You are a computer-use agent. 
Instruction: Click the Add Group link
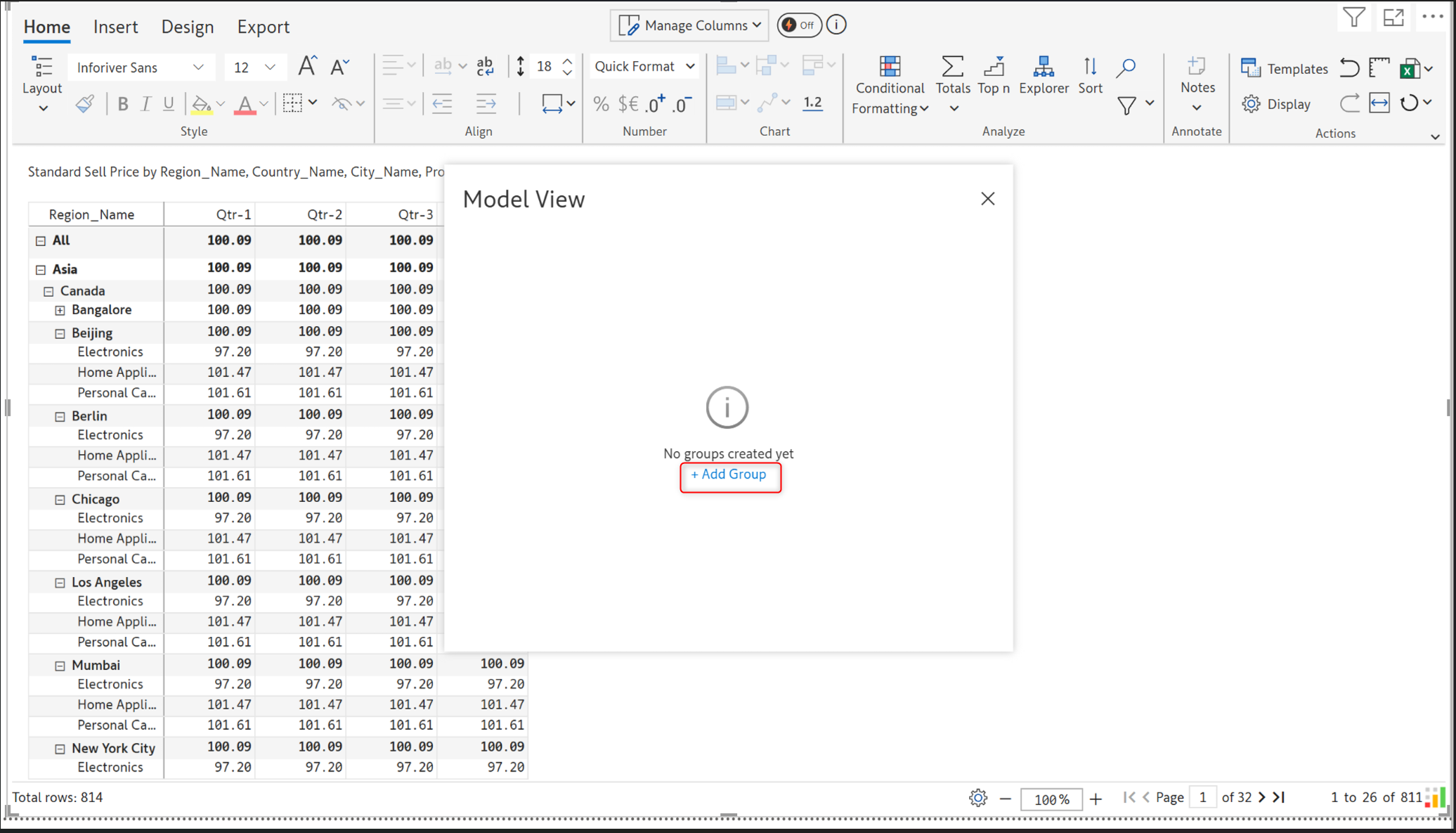click(x=729, y=474)
